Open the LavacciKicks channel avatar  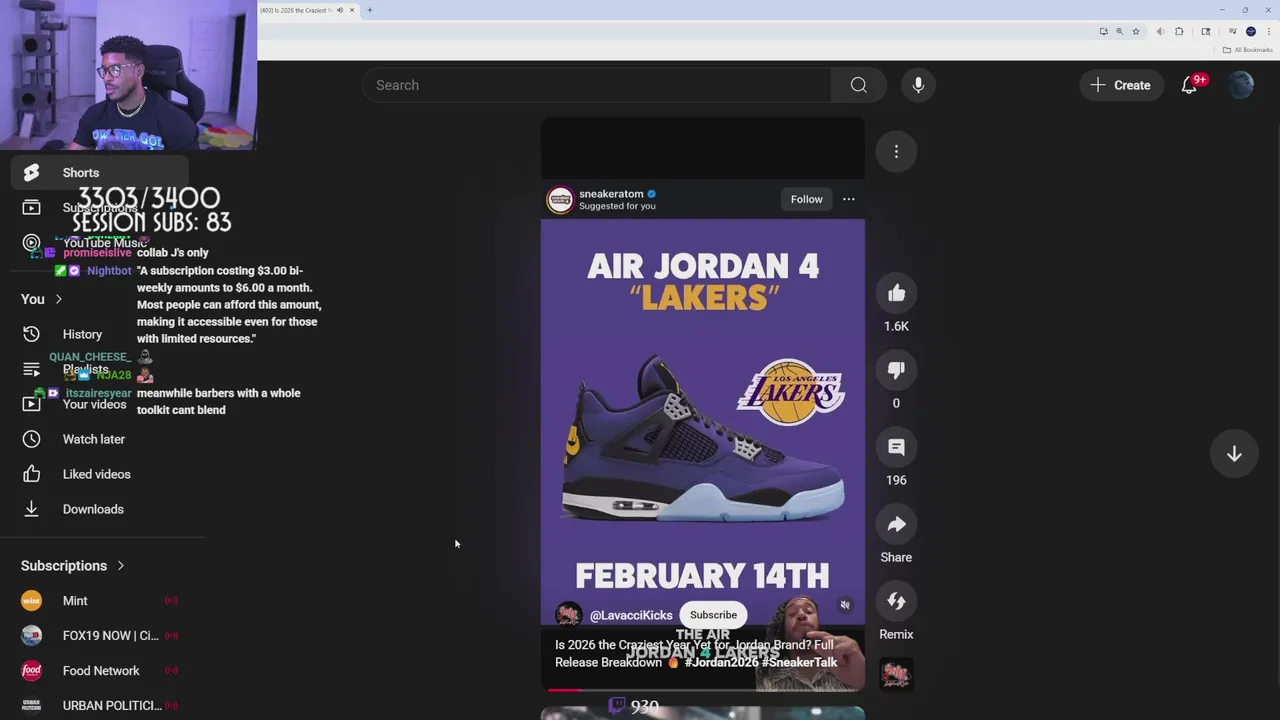(x=569, y=615)
